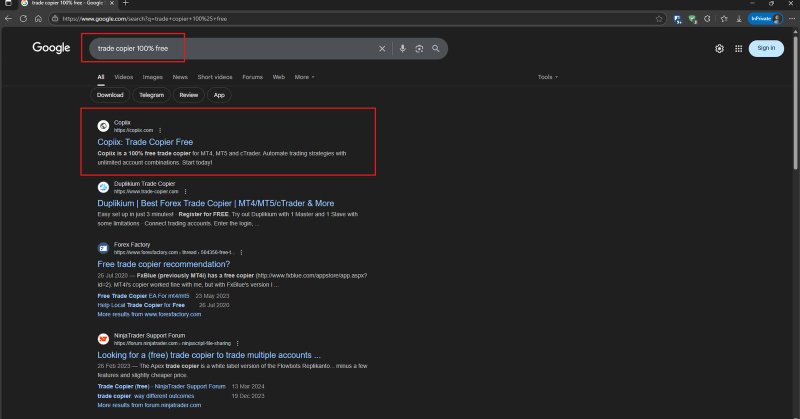Open the downloads icon in toolbar
Viewport: 800px width, 419px height.
pos(739,19)
